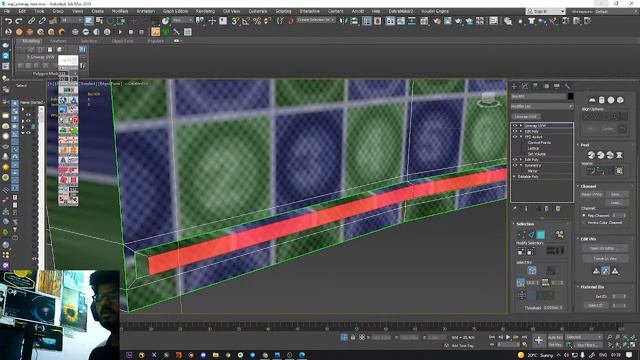This screenshot has width=640, height=360.
Task: Click the Tweak In View button
Action: point(605,258)
